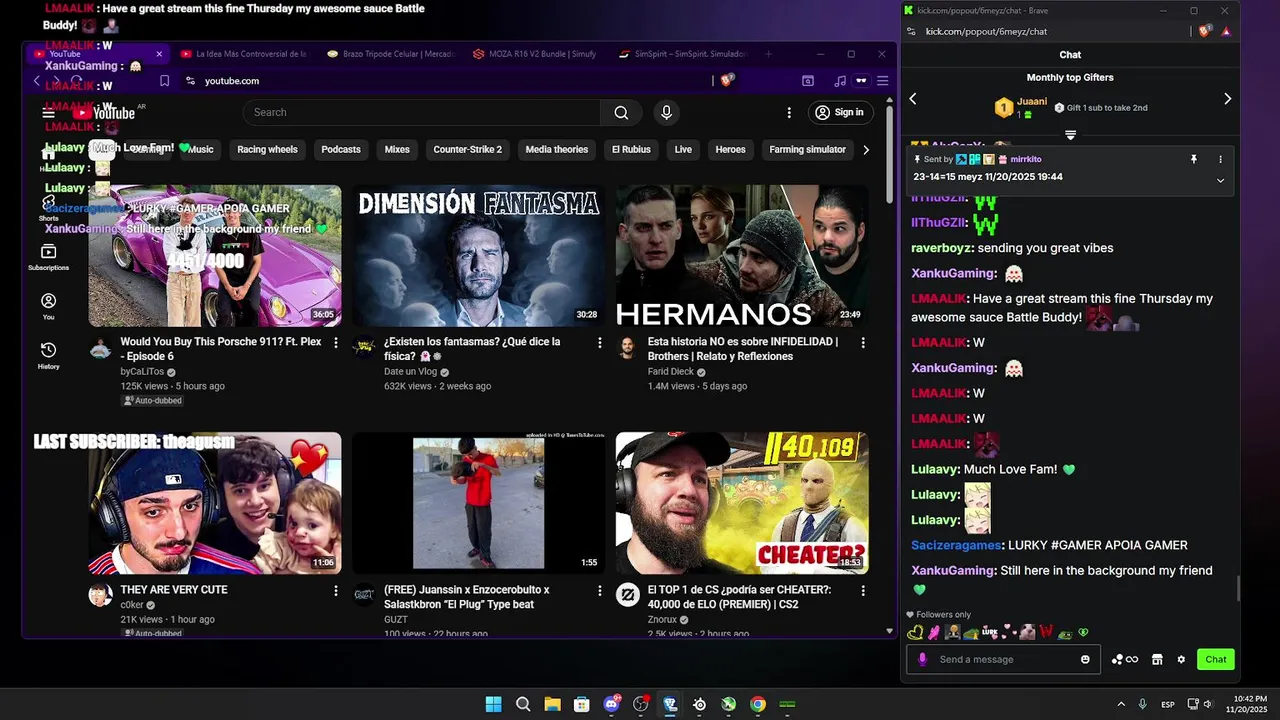The width and height of the screenshot is (1280, 720).
Task: Bookmark the youtube.com page
Action: (x=164, y=81)
